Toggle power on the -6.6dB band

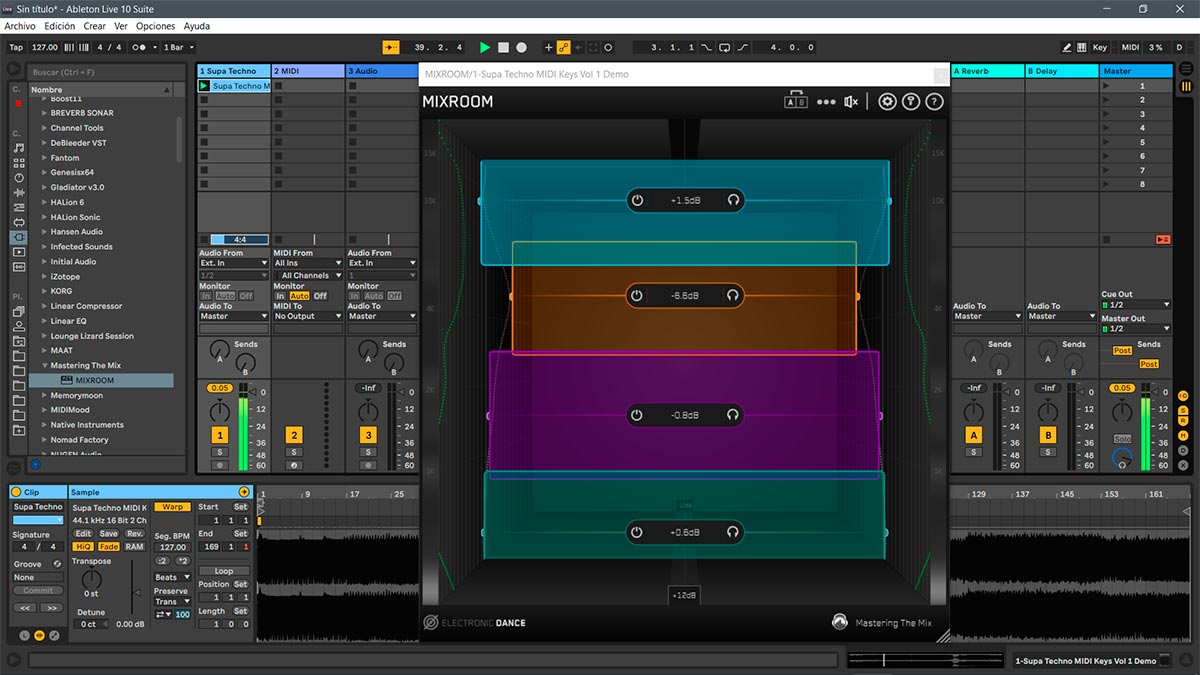637,295
